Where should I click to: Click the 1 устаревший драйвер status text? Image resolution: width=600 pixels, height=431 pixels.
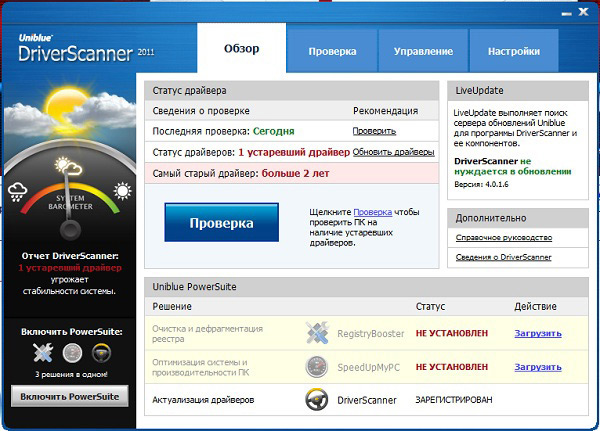pyautogui.click(x=294, y=152)
